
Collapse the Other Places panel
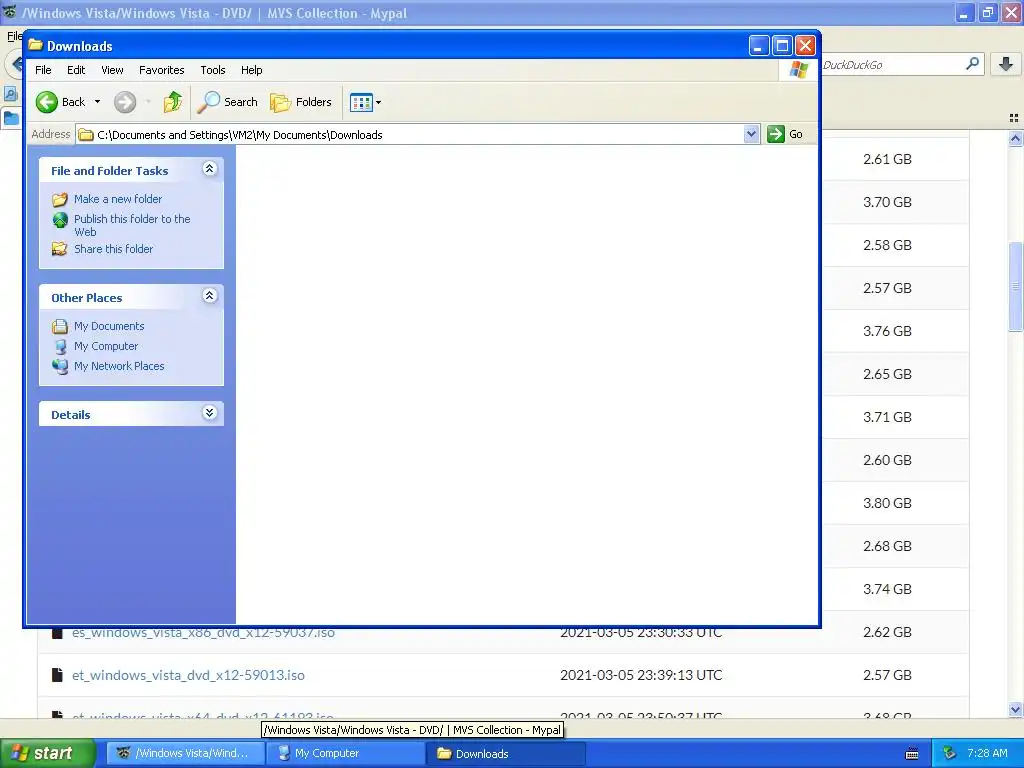[x=210, y=296]
